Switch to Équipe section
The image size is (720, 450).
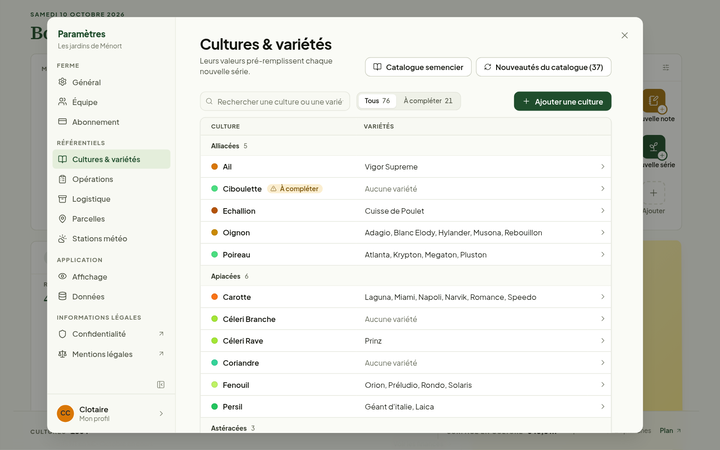(x=111, y=102)
